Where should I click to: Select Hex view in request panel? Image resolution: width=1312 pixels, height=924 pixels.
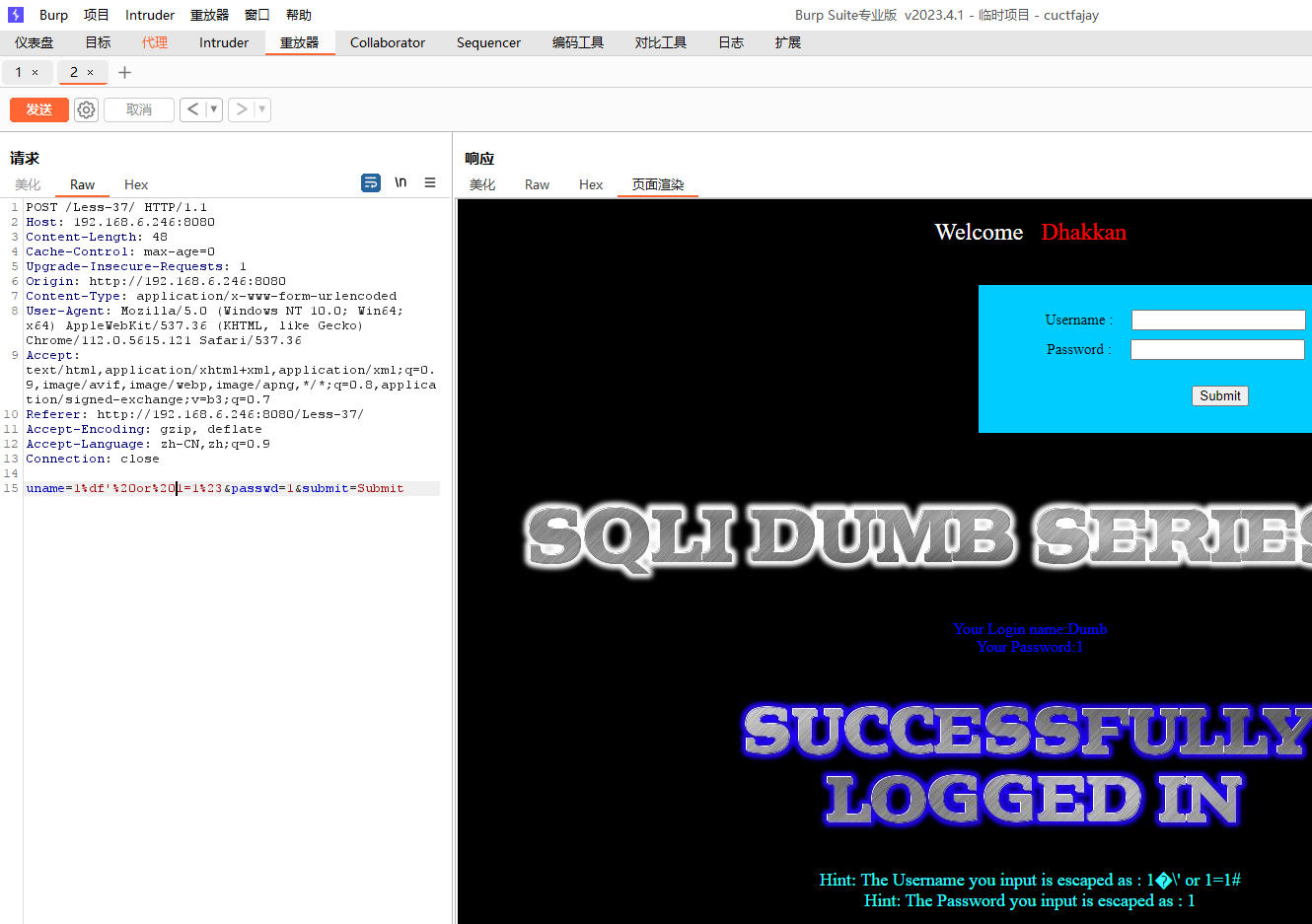tap(136, 184)
